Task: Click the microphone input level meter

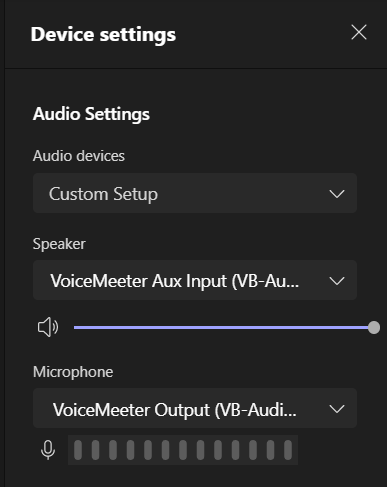Action: click(183, 450)
